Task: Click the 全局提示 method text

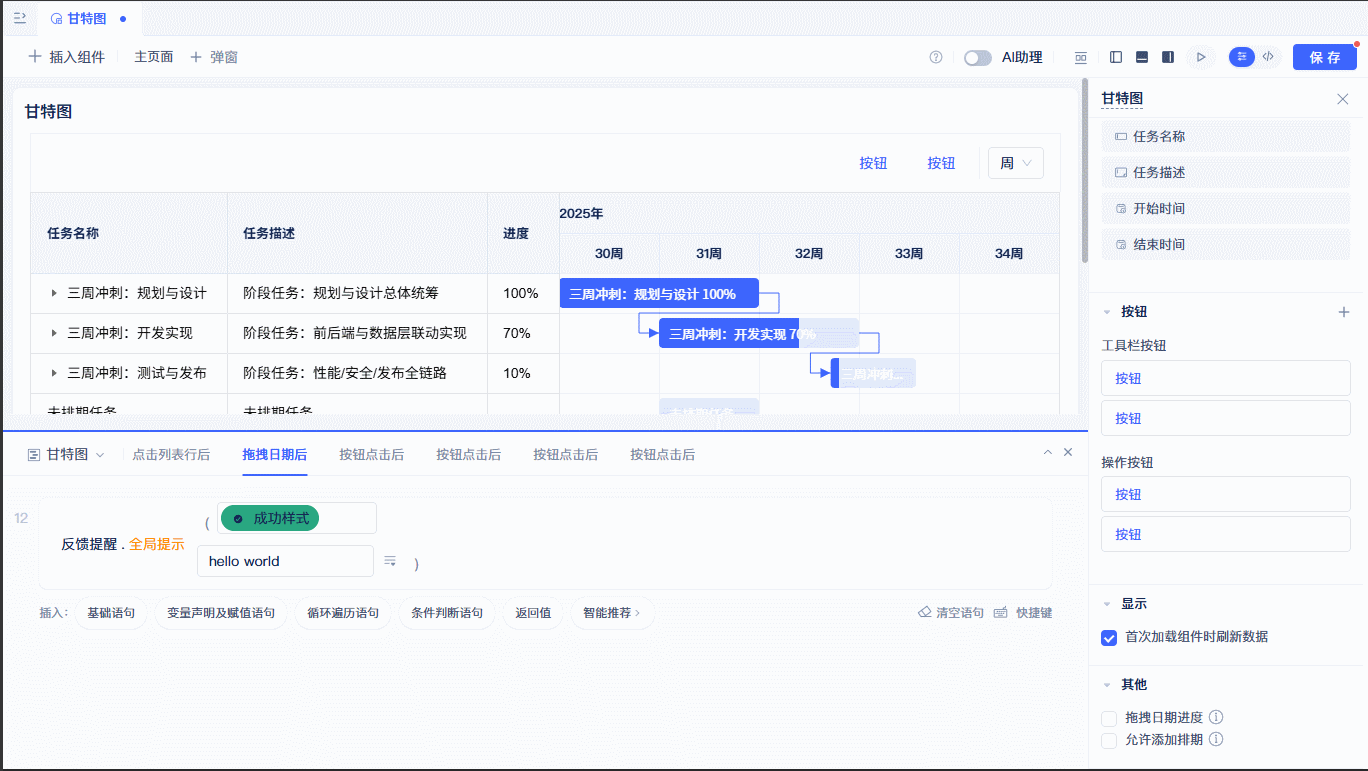Action: click(x=157, y=544)
